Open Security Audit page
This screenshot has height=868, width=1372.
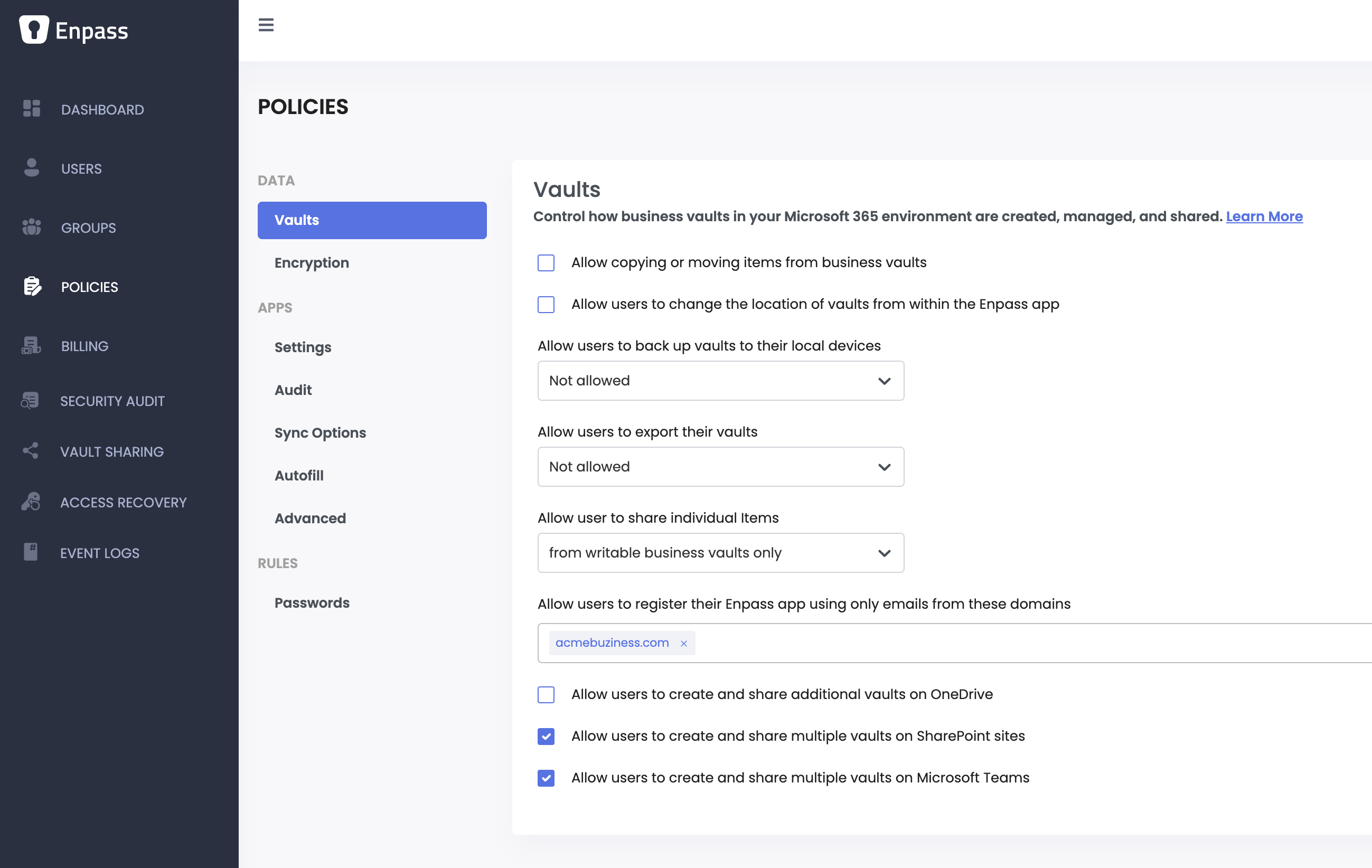(112, 401)
